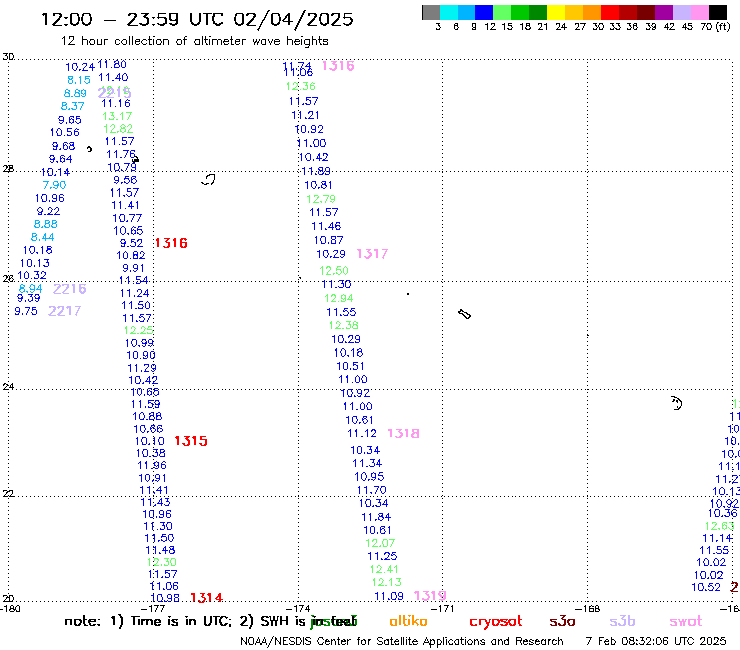Click the subtitle '12 hour collection of altimeter wave heights'
The image size is (740, 650).
pos(194,41)
